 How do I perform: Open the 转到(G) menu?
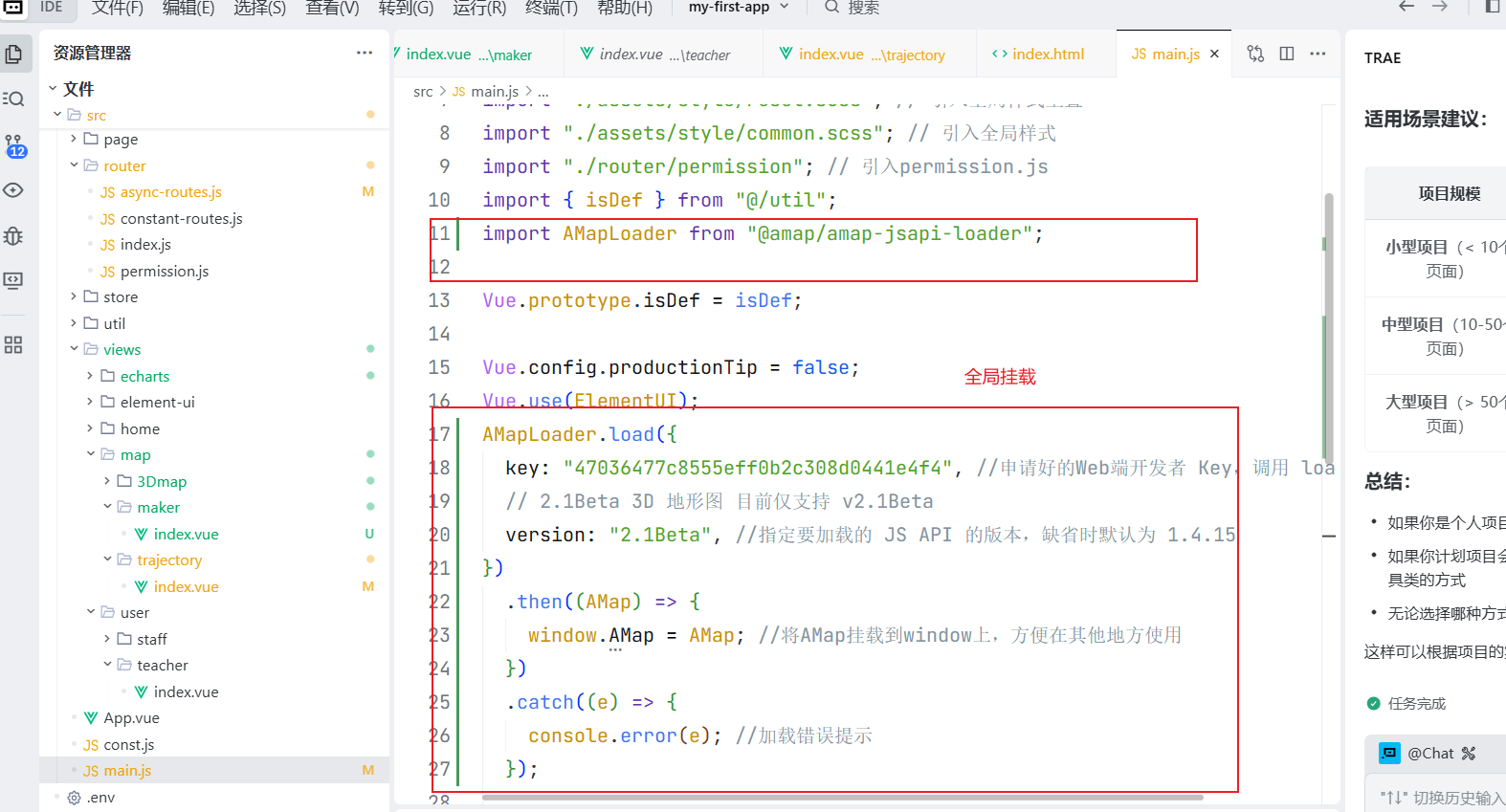coord(406,8)
